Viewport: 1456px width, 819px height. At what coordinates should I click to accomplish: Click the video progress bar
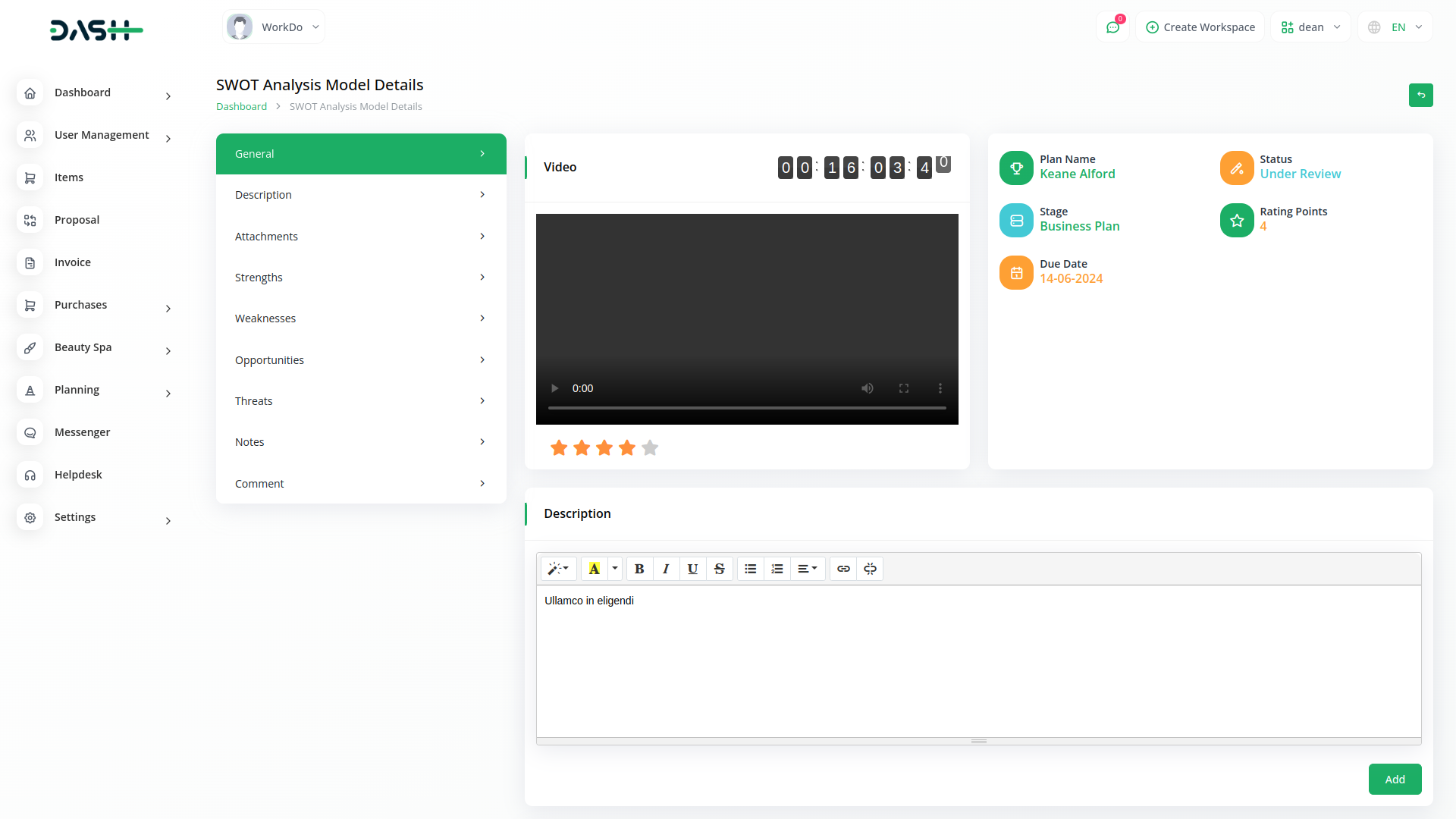click(747, 408)
